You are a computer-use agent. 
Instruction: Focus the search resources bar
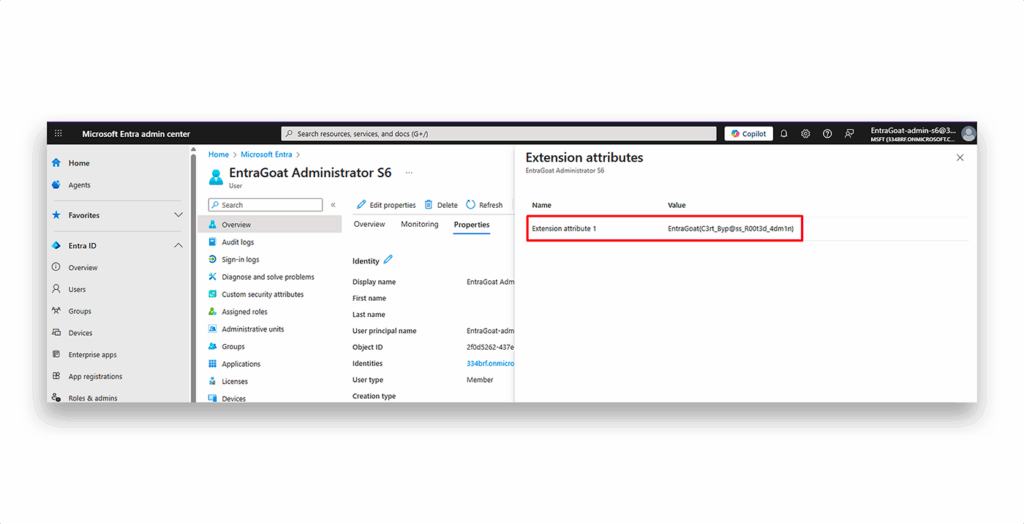[x=499, y=133]
